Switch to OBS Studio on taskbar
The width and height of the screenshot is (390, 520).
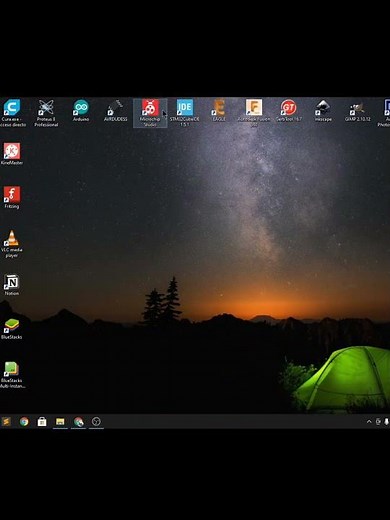[x=96, y=422]
